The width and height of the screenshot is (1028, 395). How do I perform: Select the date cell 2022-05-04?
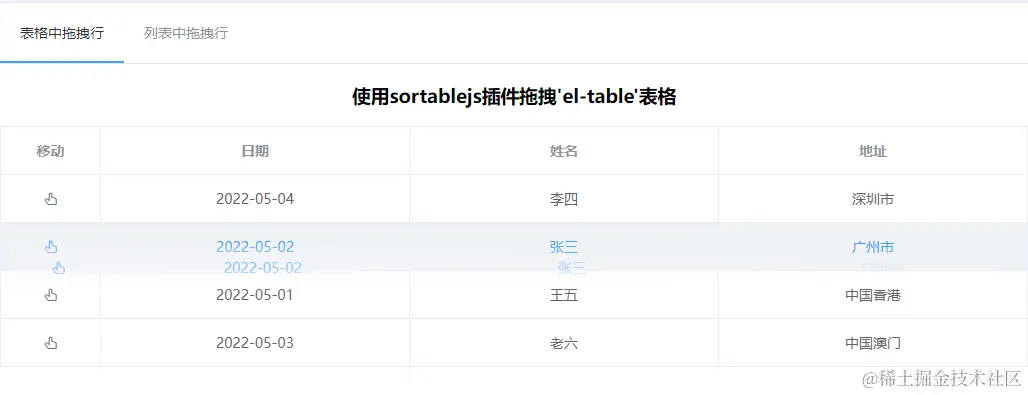coord(255,199)
